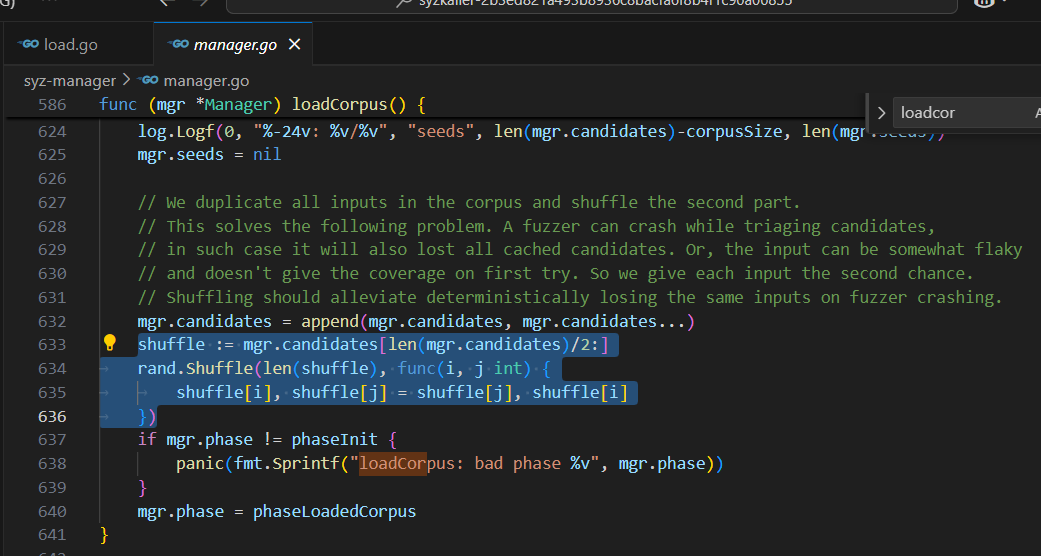1041x556 pixels.
Task: Click line number 636 in the gutter
Action: tap(52, 417)
